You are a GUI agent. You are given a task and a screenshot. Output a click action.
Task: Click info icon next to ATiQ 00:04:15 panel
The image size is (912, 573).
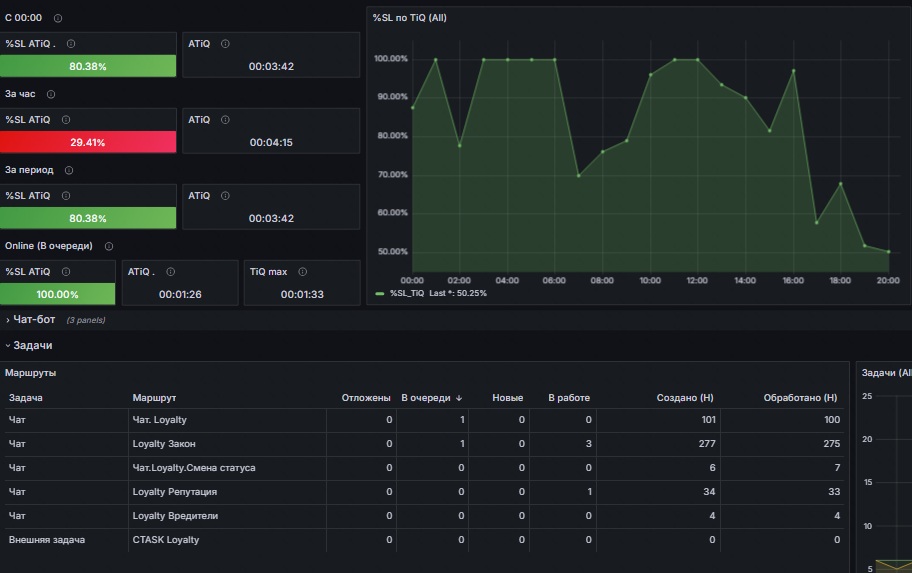(x=225, y=120)
